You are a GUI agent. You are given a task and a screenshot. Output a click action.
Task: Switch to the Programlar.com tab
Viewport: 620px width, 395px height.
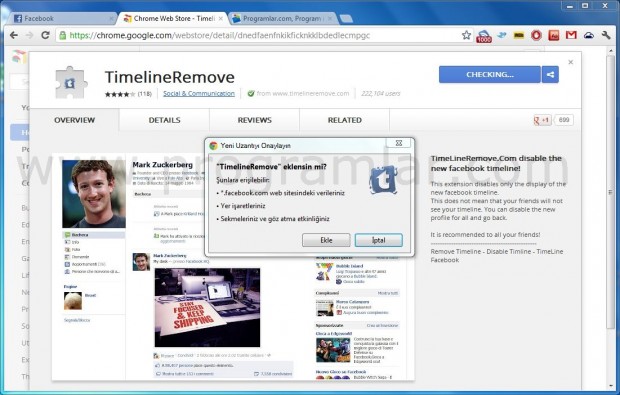[x=282, y=18]
